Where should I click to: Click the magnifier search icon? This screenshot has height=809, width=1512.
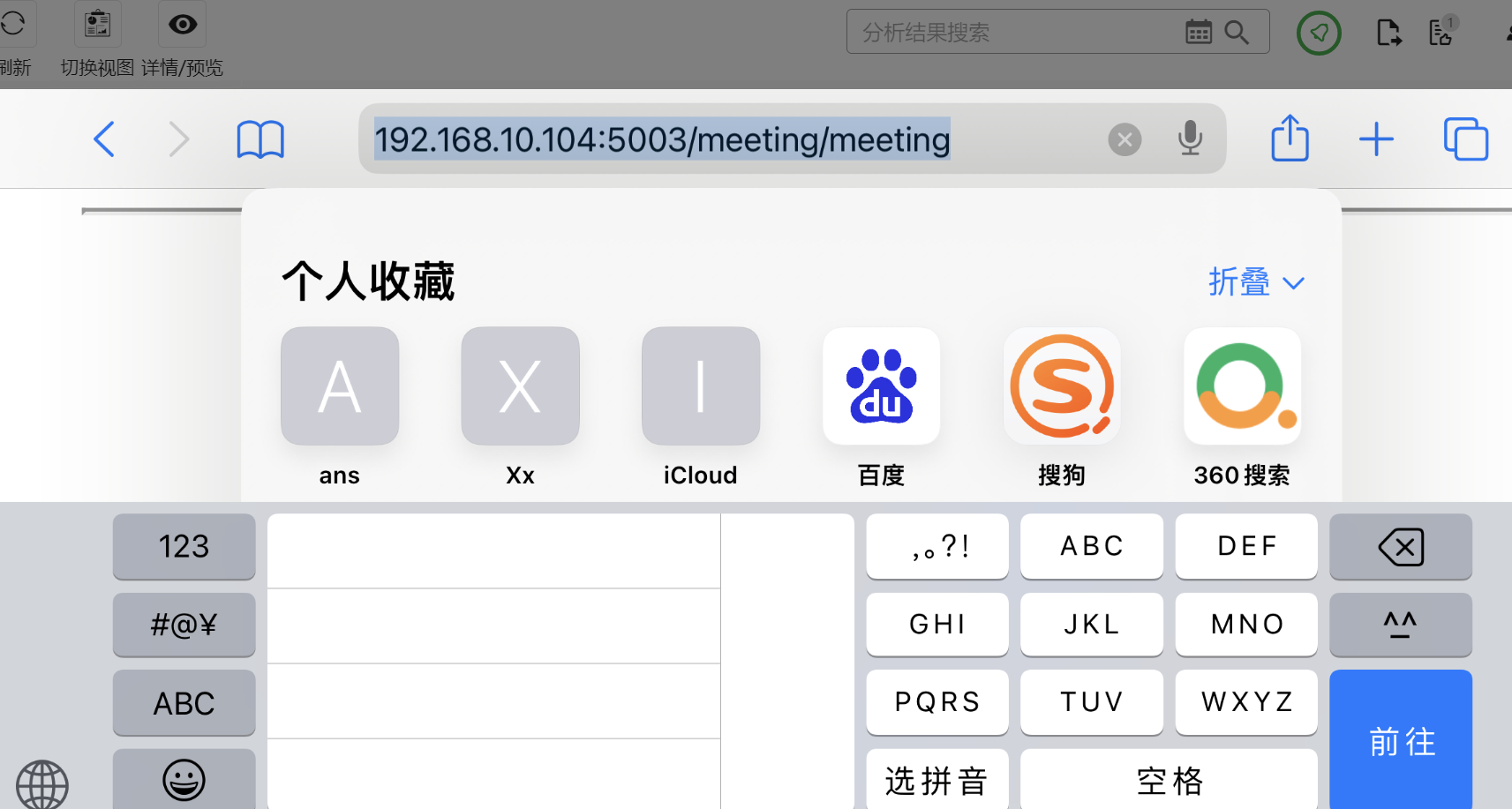[1237, 33]
